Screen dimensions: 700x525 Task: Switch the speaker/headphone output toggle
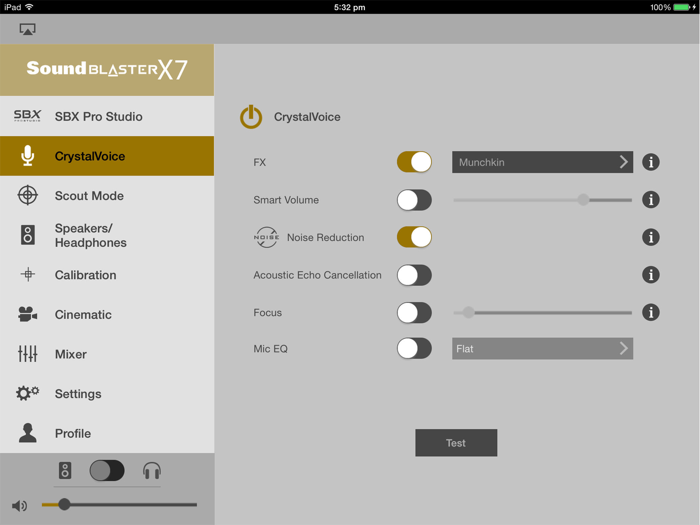[107, 471]
